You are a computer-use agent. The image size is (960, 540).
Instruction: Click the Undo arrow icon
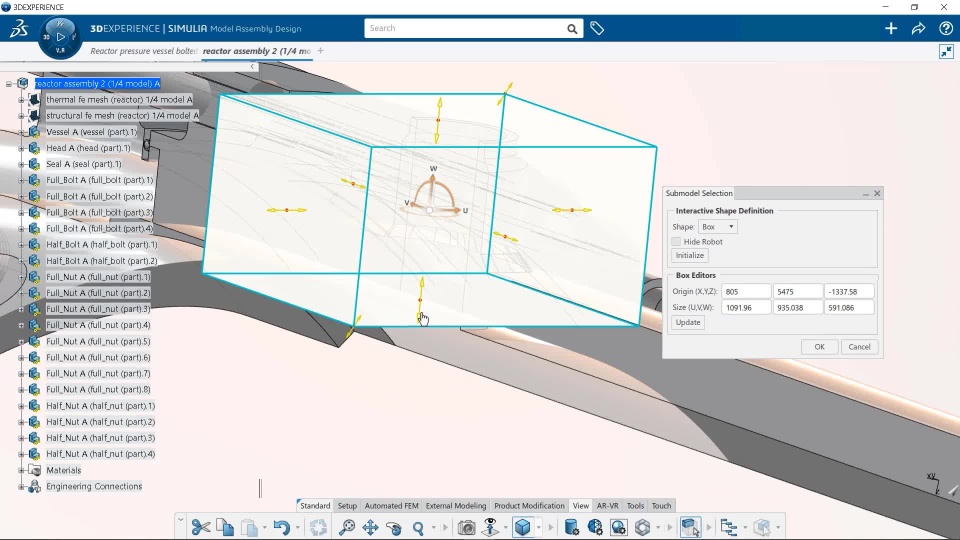pyautogui.click(x=282, y=527)
